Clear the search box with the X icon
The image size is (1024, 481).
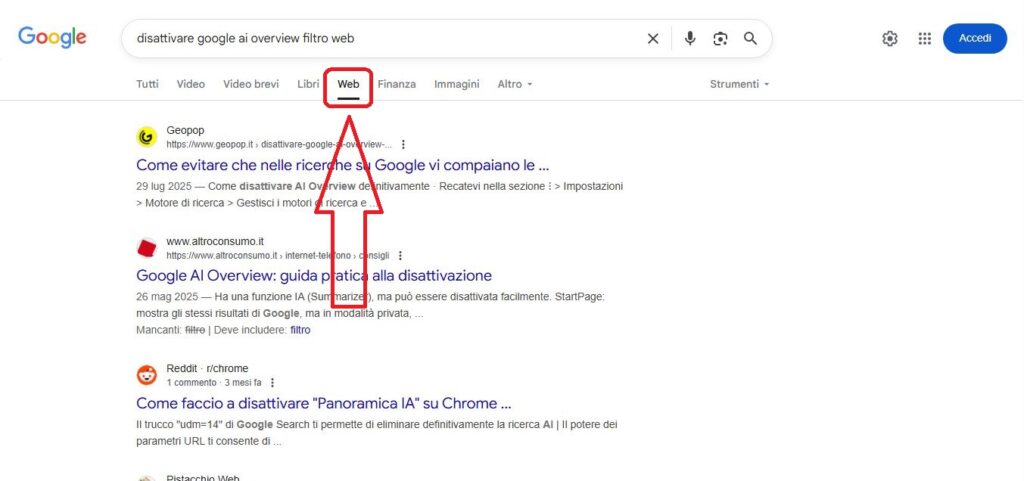[653, 39]
